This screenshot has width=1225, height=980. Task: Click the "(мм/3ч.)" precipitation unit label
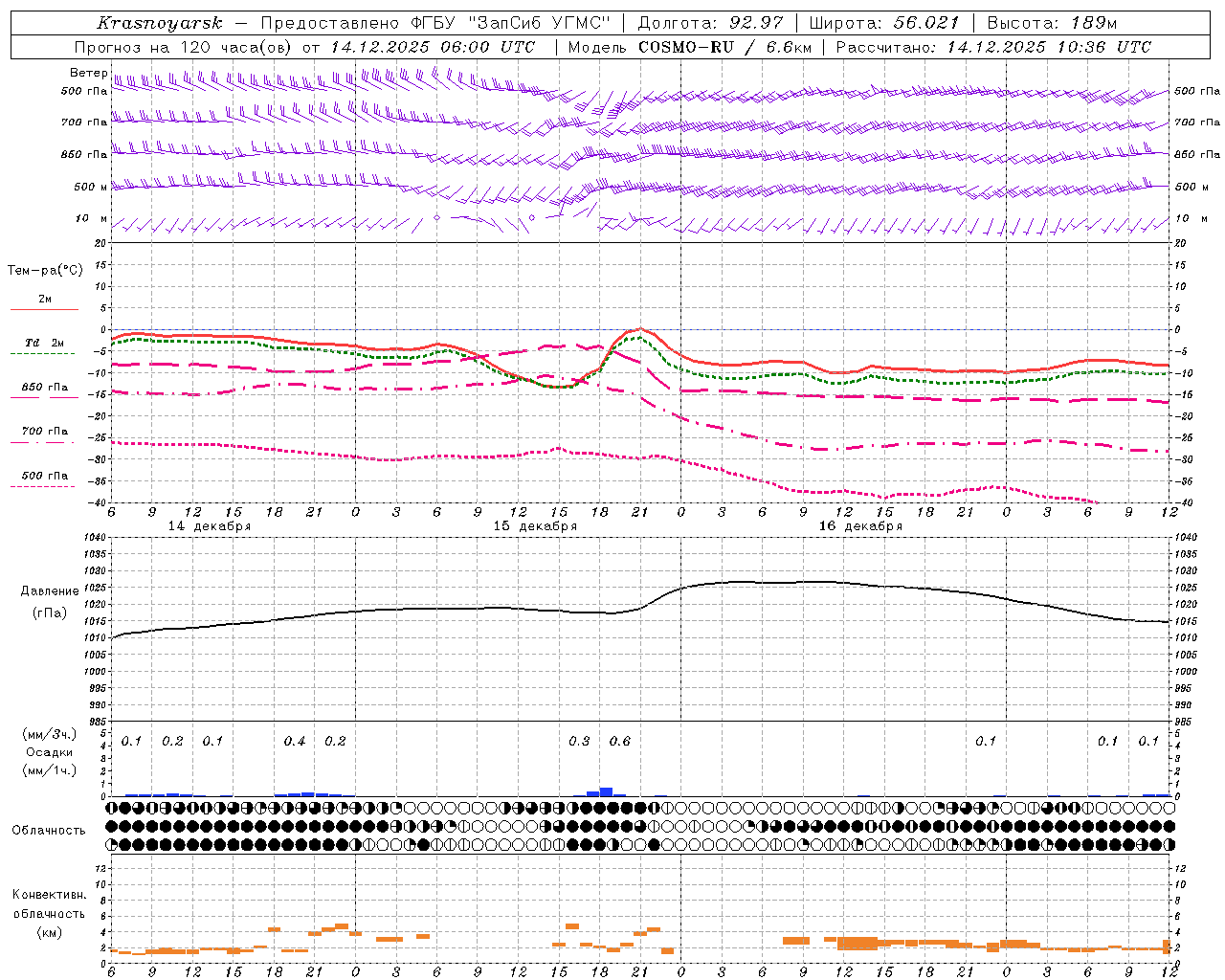(x=50, y=734)
